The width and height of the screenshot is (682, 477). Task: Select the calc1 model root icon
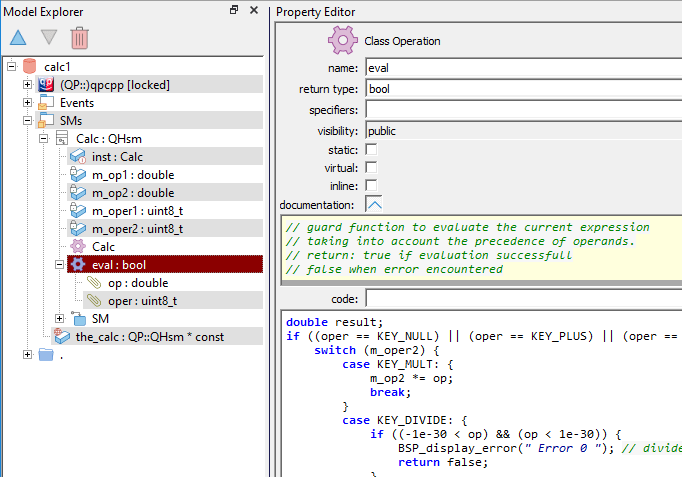coord(30,66)
